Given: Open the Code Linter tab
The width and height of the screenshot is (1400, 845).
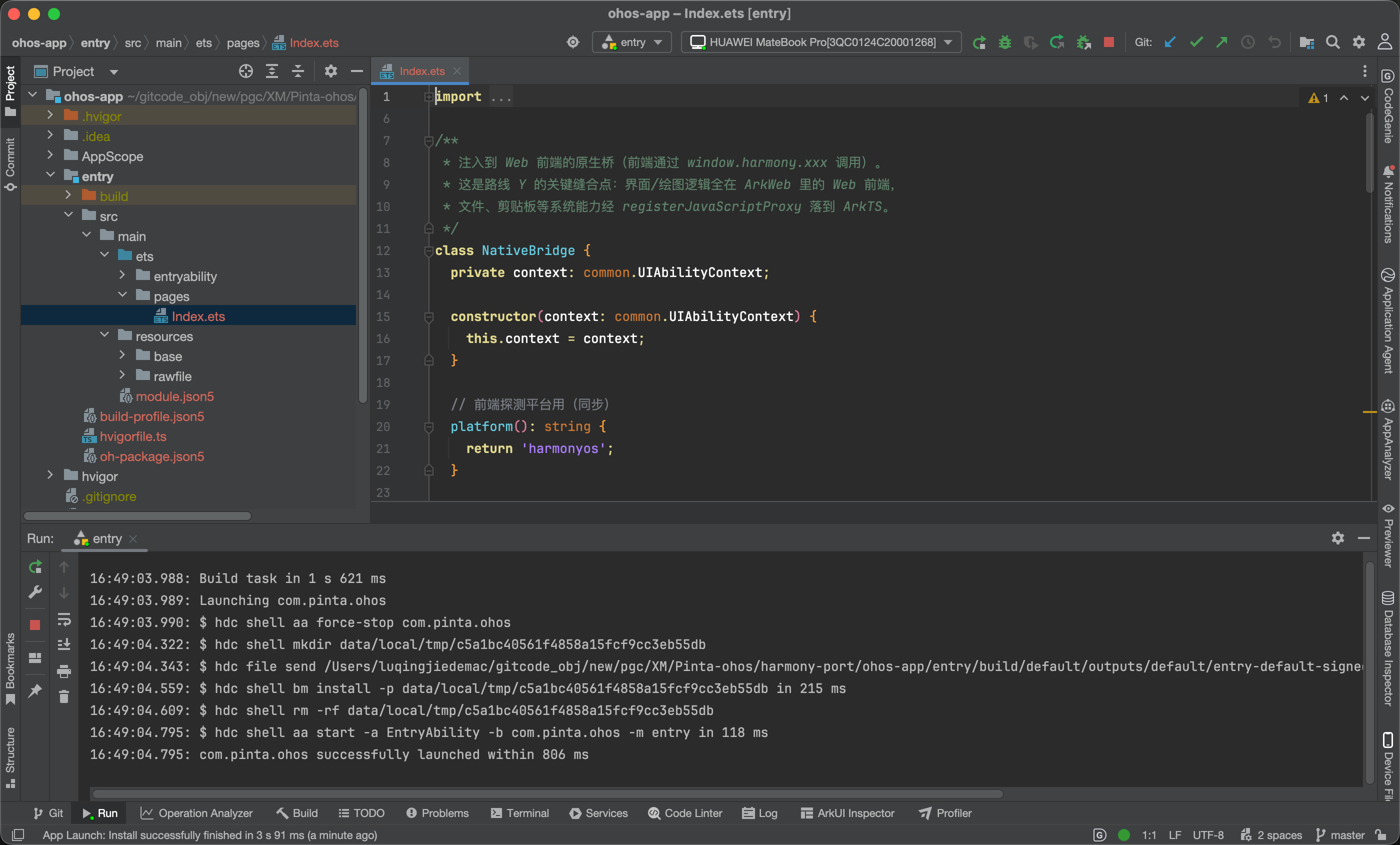Looking at the screenshot, I should tap(684, 813).
